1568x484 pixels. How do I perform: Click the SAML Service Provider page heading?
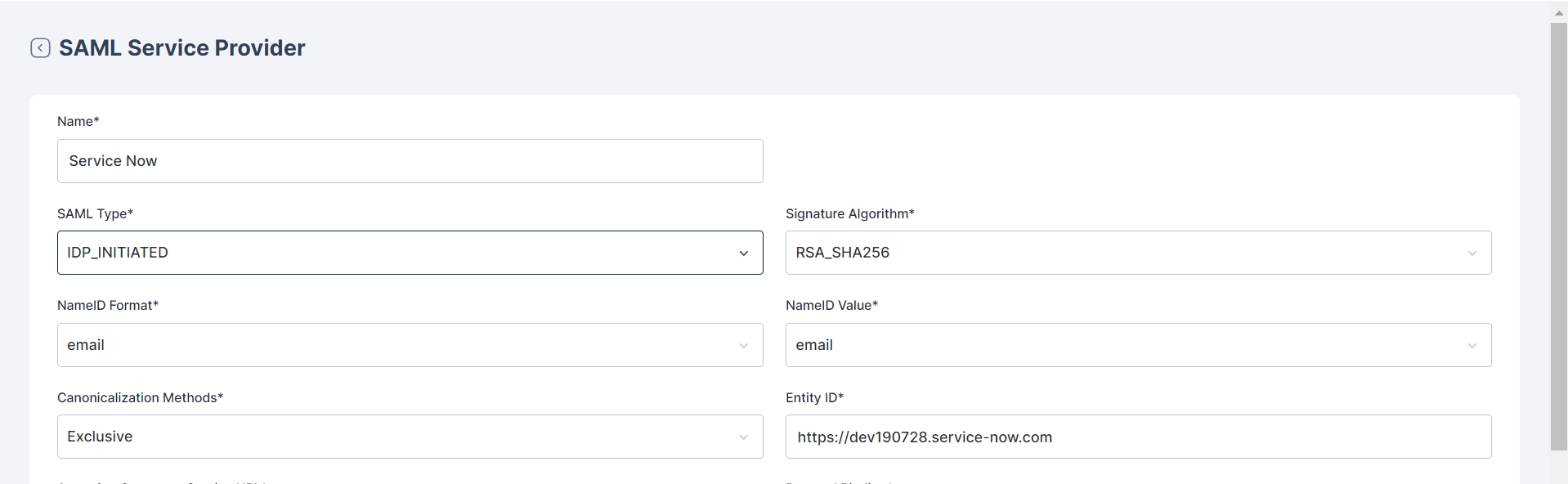pyautogui.click(x=181, y=48)
